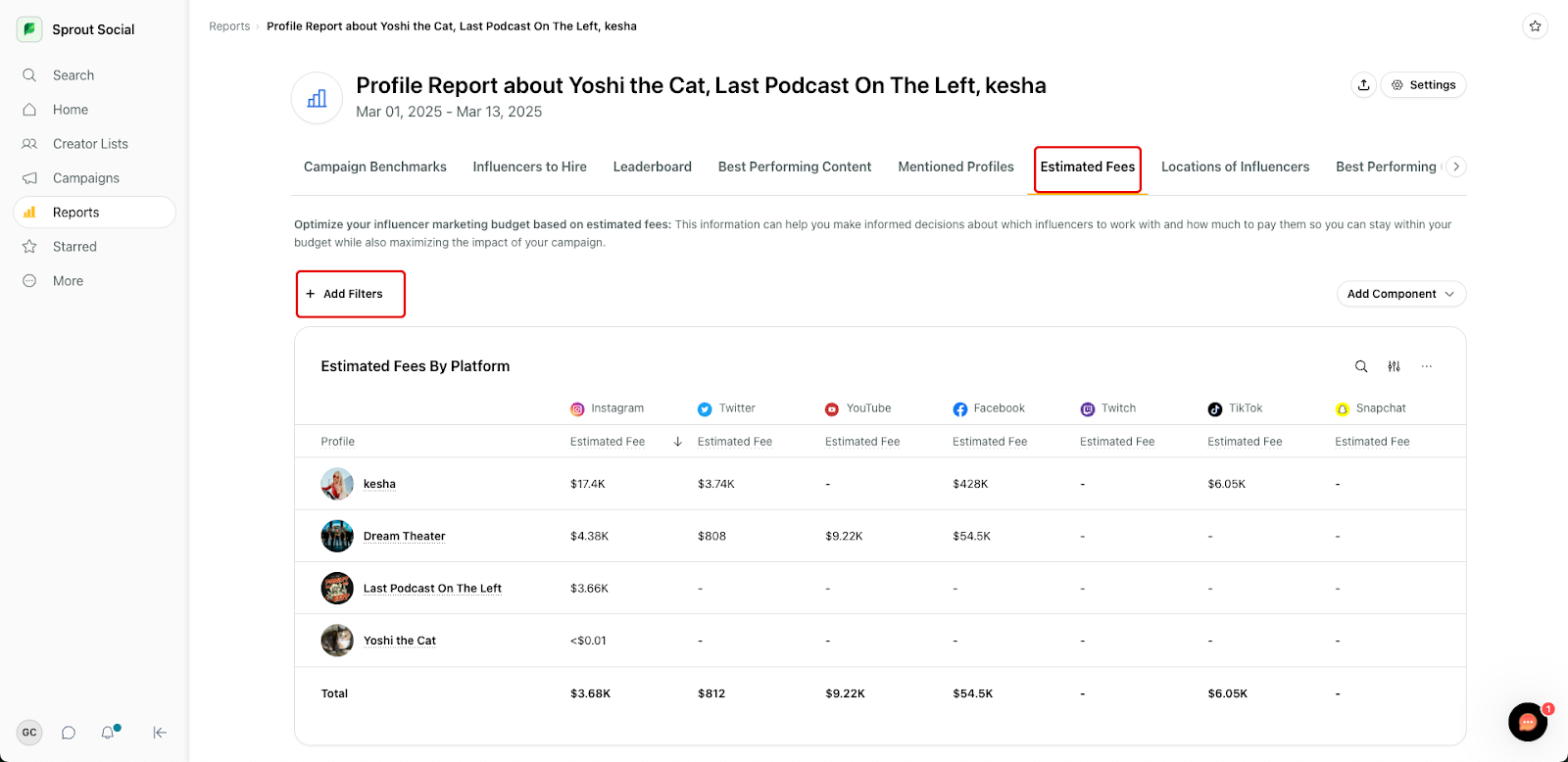
Task: Click the YouTube platform icon
Action: tap(832, 409)
